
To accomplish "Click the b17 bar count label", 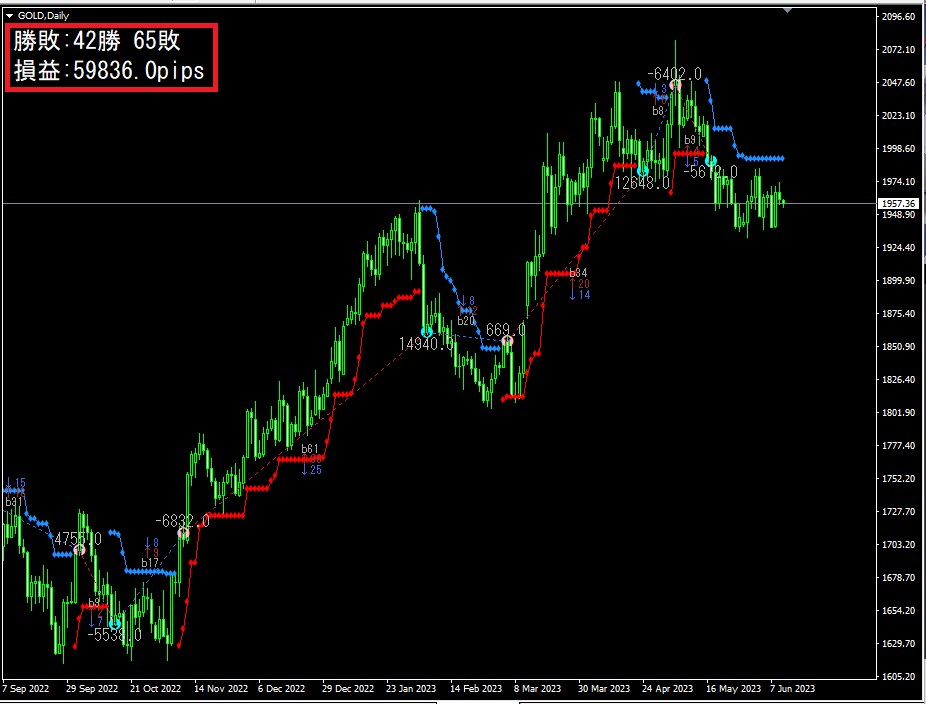I will [150, 563].
